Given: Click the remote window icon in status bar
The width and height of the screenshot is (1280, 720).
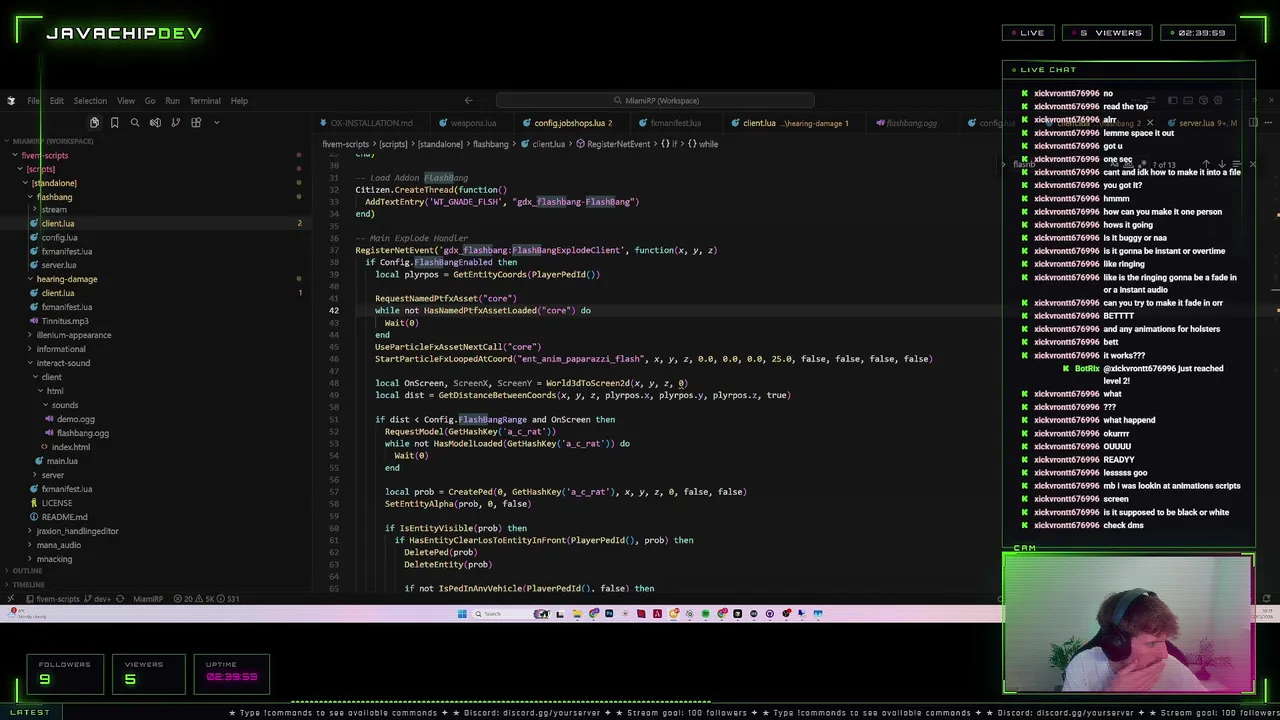Looking at the screenshot, I should 12,599.
